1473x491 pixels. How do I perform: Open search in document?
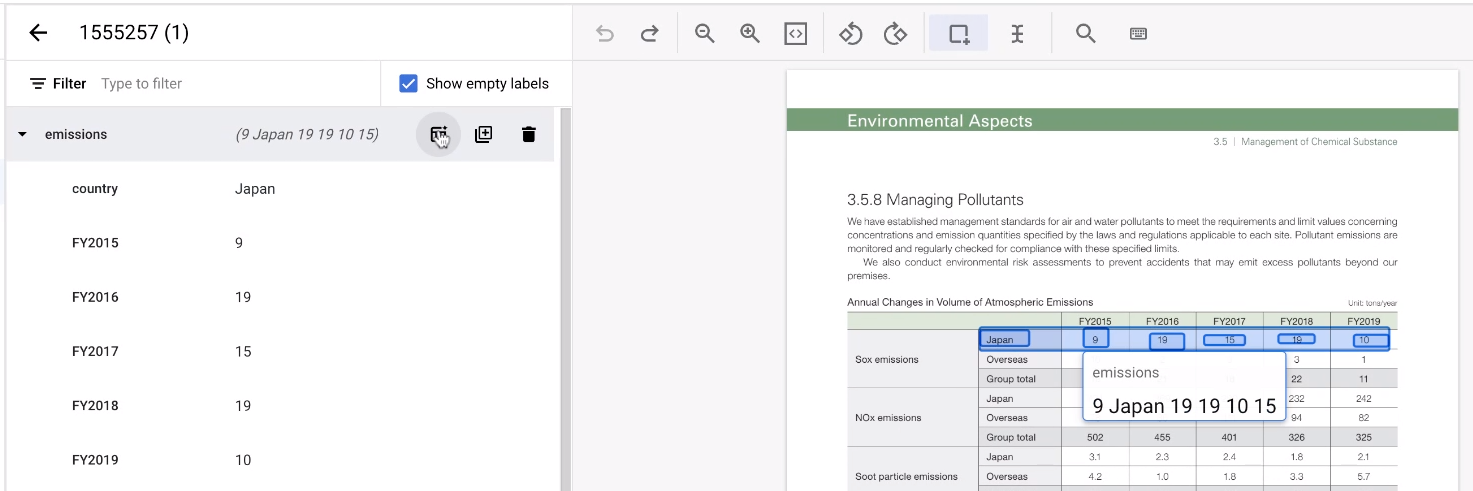pyautogui.click(x=1086, y=34)
